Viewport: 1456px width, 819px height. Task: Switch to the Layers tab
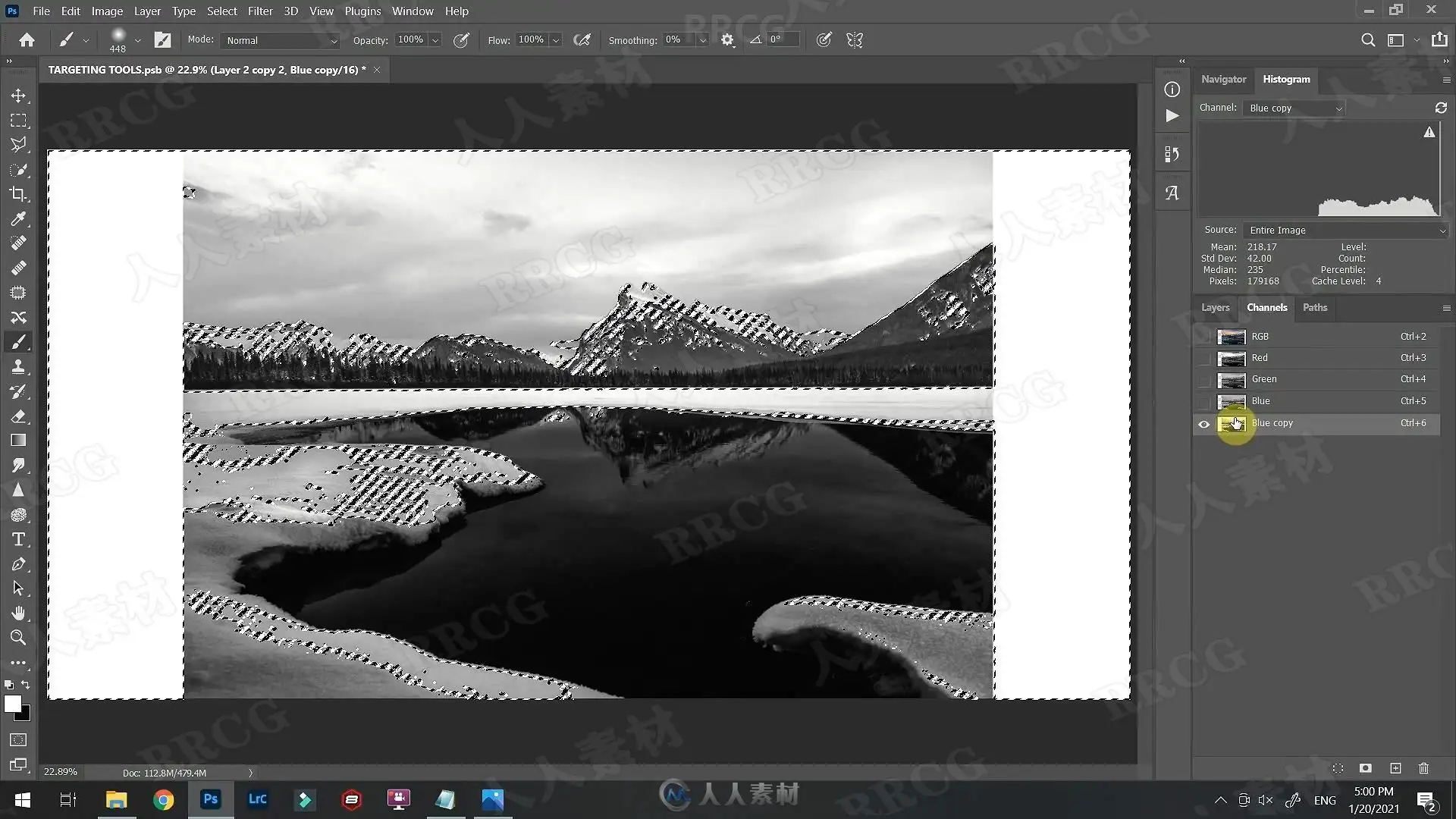(1215, 307)
